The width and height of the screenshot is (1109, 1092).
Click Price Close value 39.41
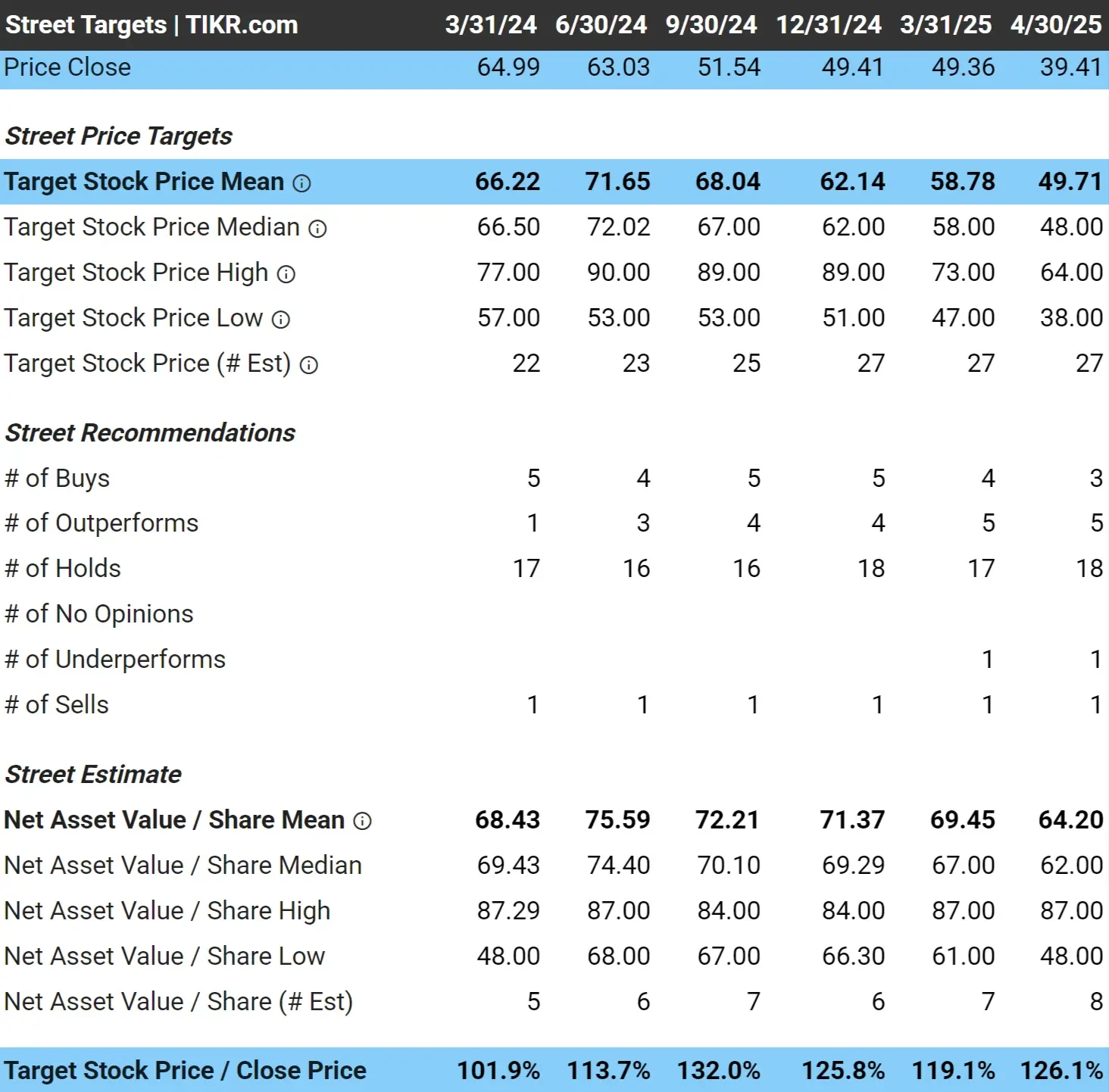coord(1070,67)
